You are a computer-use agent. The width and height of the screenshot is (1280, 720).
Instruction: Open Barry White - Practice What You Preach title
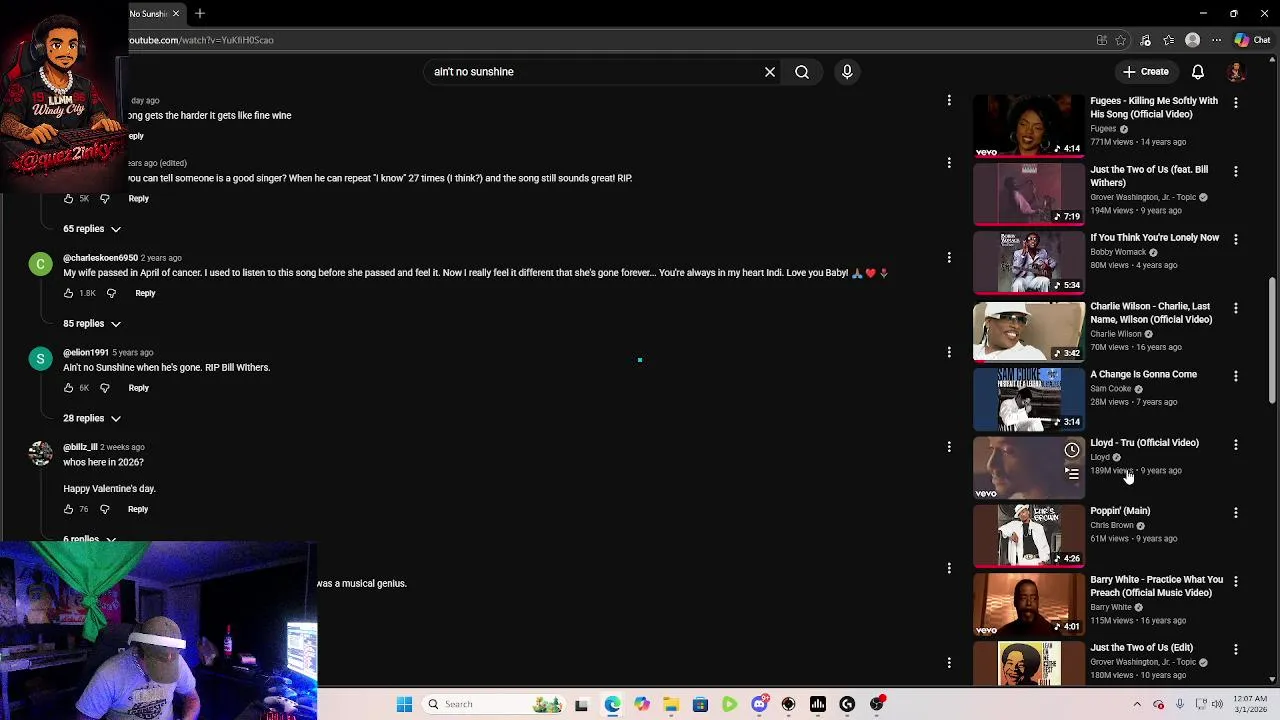[1156, 586]
